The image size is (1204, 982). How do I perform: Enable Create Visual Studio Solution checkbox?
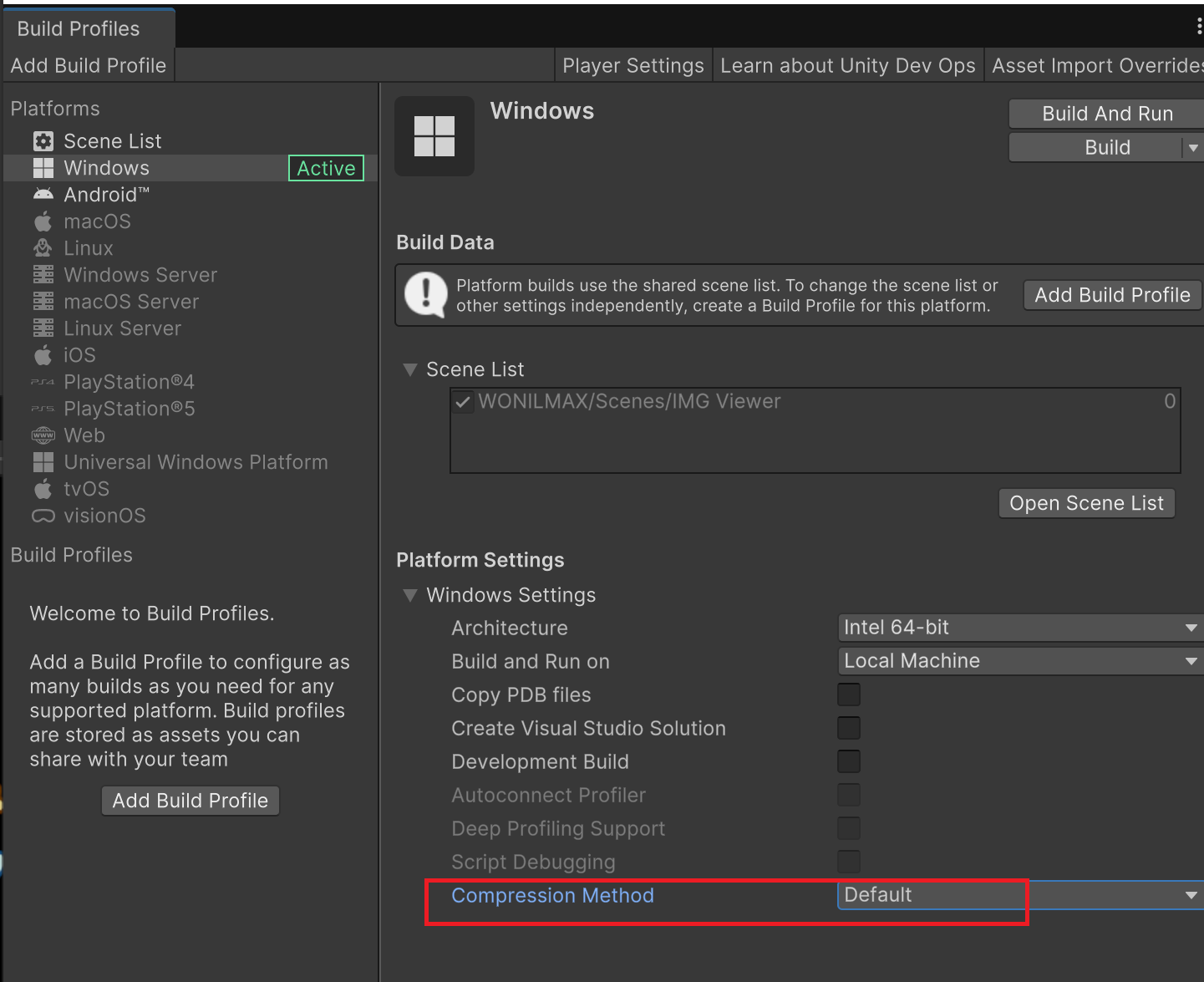pos(849,728)
